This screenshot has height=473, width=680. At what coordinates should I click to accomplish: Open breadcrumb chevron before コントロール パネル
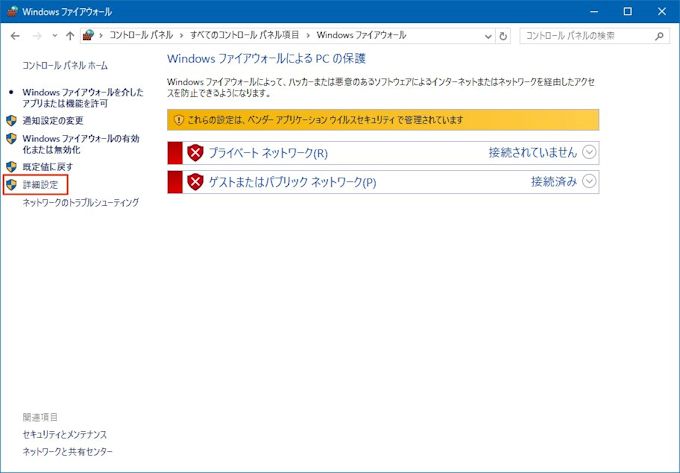101,36
